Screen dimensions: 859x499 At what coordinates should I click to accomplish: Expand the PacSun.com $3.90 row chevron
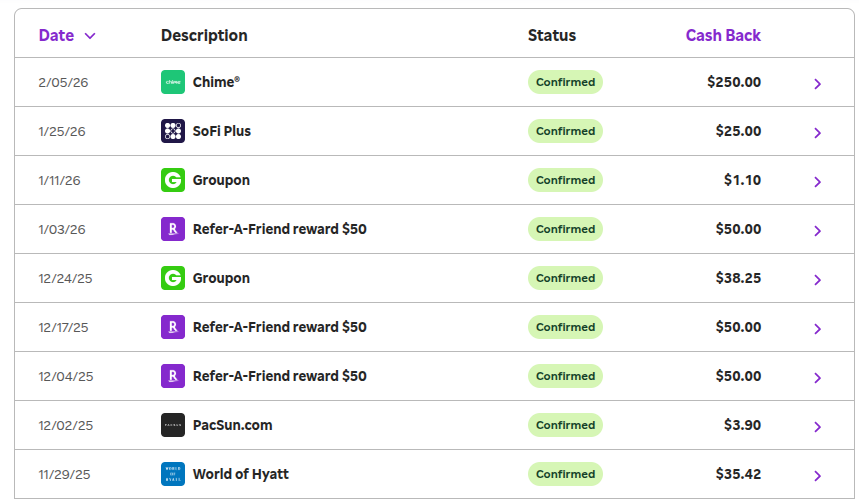(x=817, y=427)
